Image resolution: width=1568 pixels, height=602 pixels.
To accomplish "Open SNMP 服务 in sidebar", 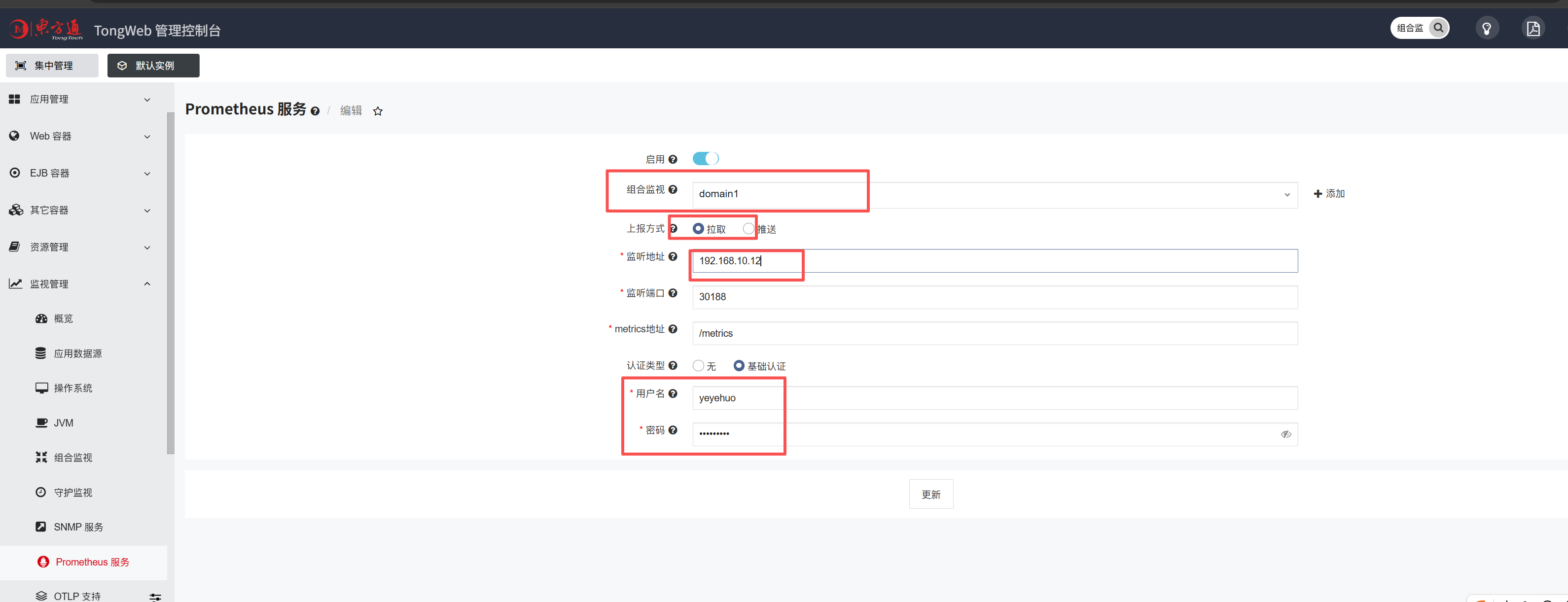I will click(78, 527).
